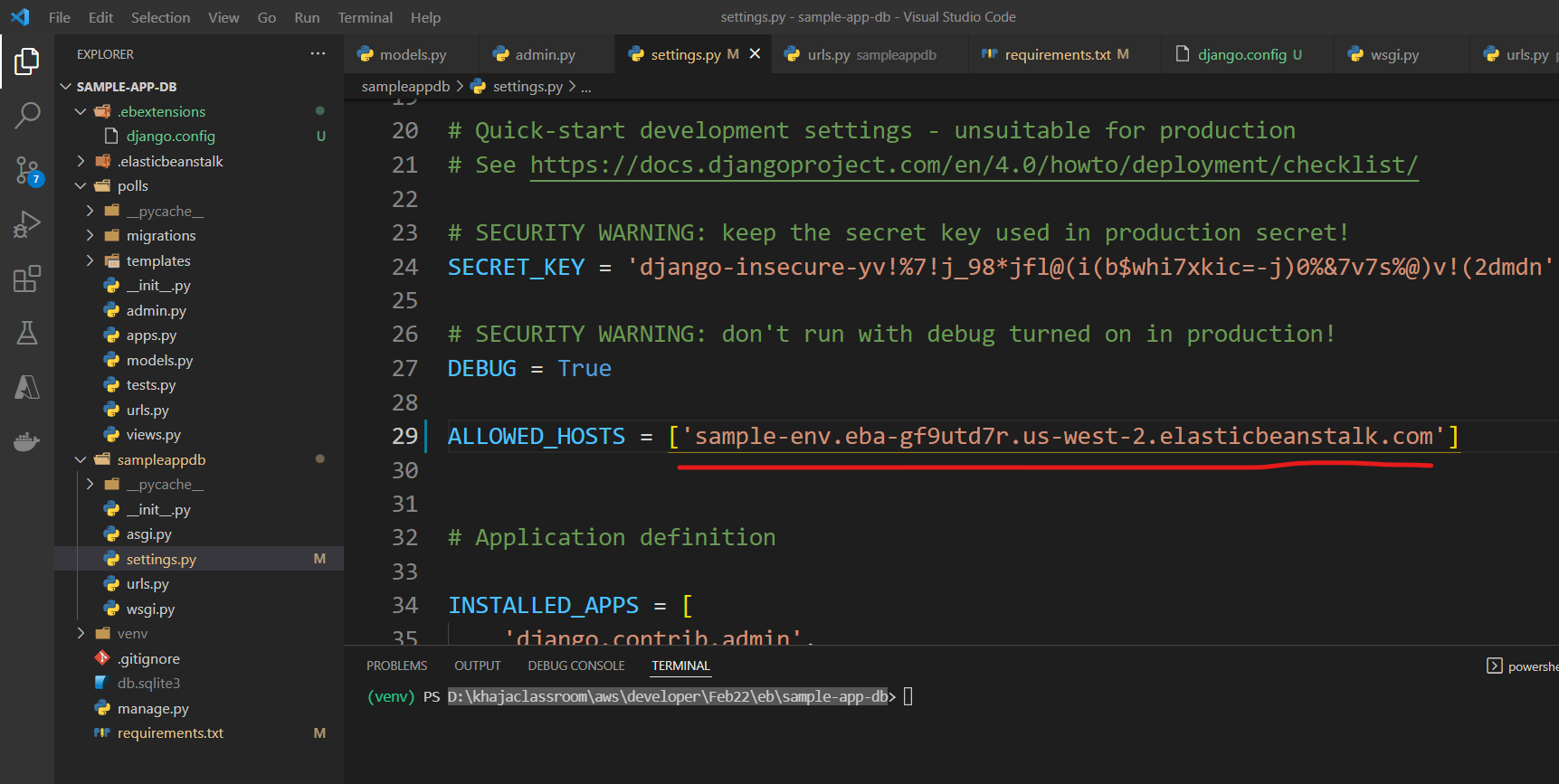Open Source Control view with 7 changes
This screenshot has height=784, width=1559.
point(27,170)
